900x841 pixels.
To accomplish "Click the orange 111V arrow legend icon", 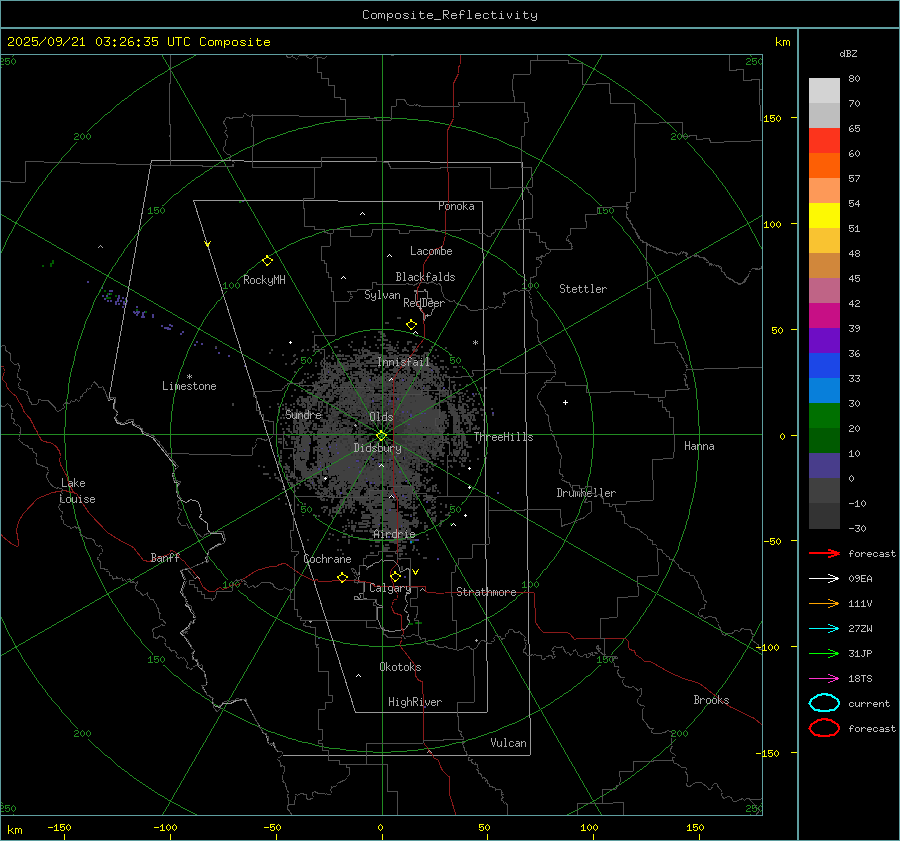I will pos(824,603).
